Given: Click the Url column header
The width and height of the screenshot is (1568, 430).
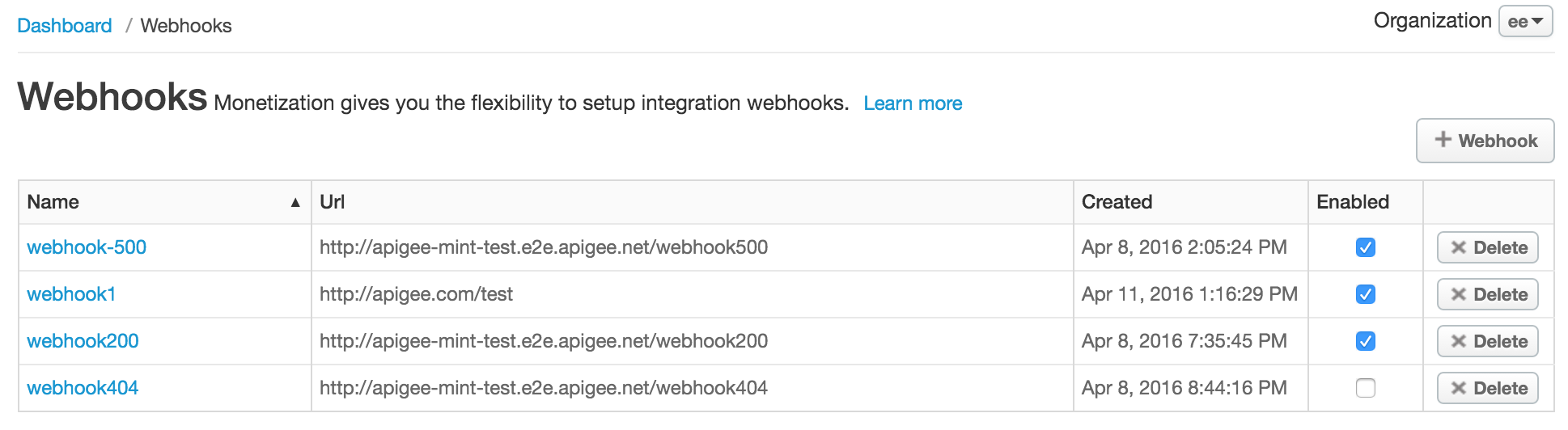Looking at the screenshot, I should (x=333, y=202).
